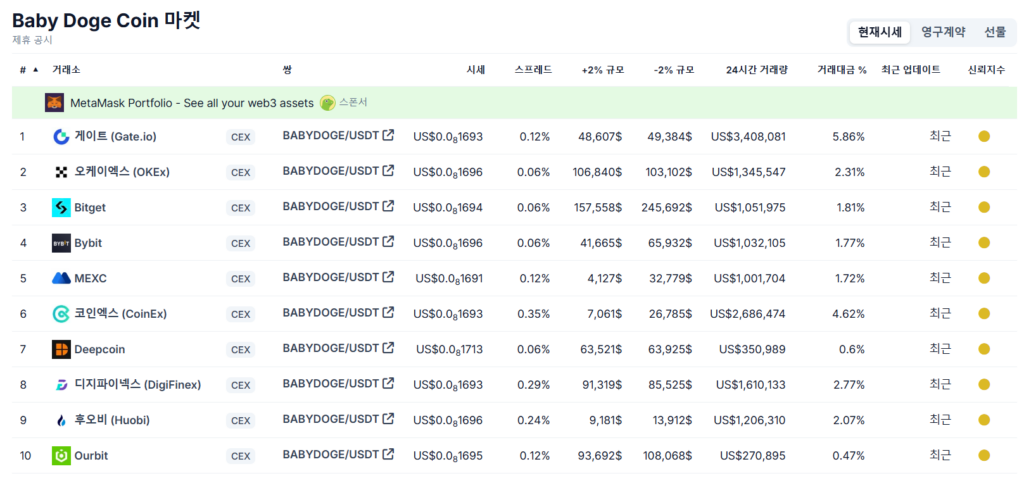1024x483 pixels.
Task: Sort table by 24시간 거래량 header
Action: (757, 70)
